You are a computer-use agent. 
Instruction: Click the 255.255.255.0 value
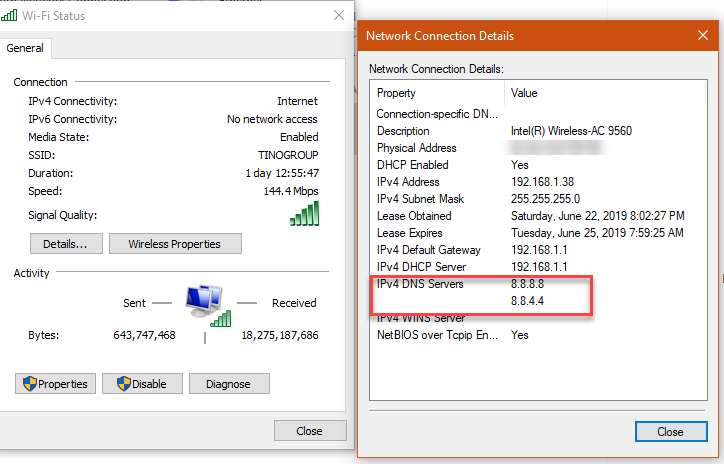tap(545, 199)
